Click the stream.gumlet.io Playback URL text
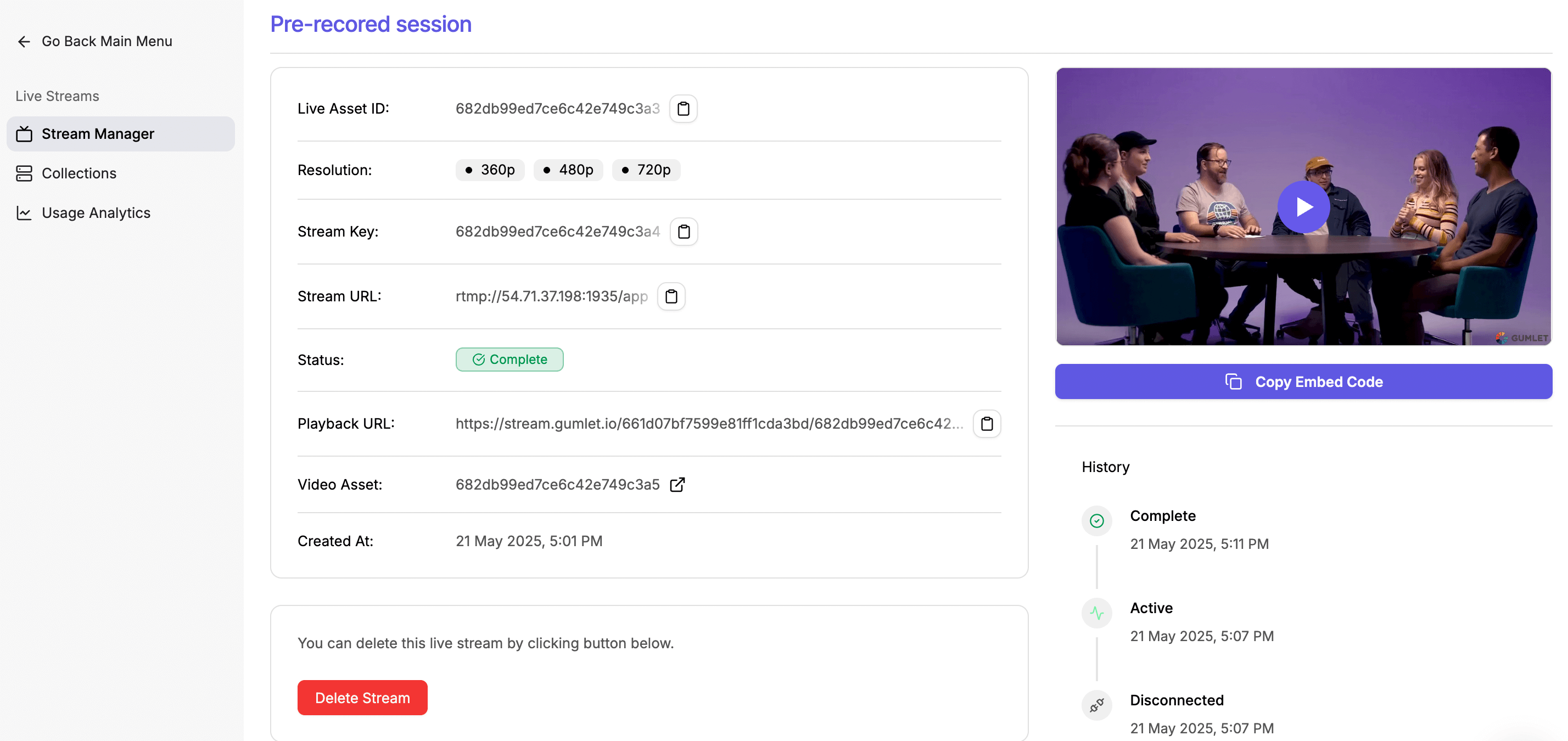The height and width of the screenshot is (741, 1568). (x=709, y=423)
